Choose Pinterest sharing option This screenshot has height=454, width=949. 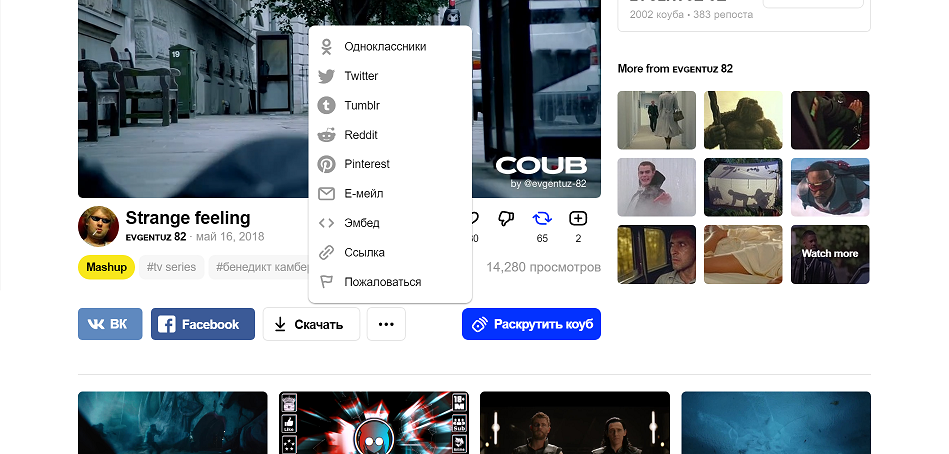[367, 164]
